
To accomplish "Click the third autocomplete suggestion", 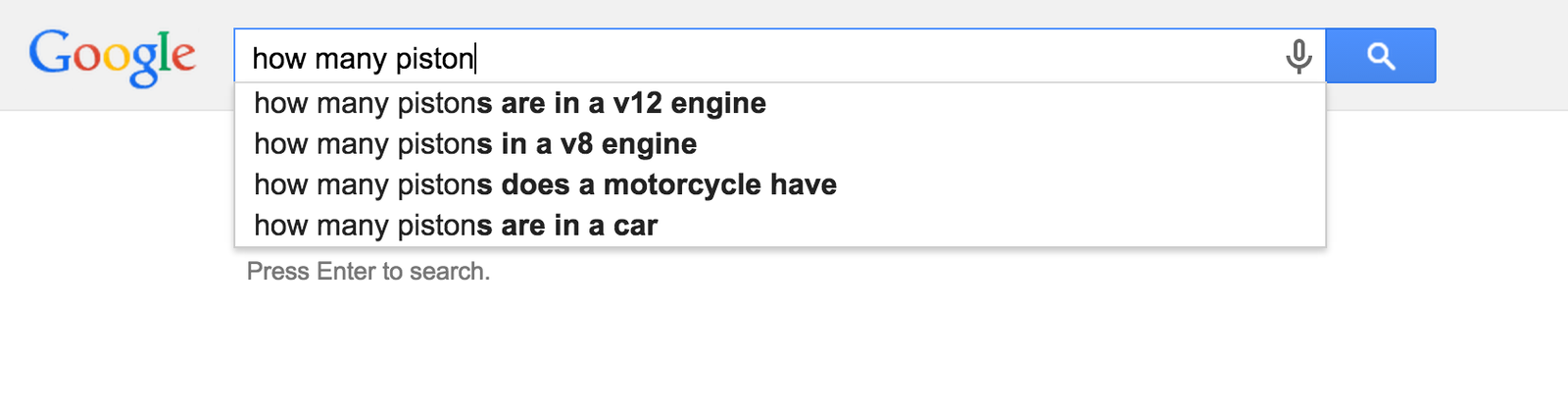I will point(545,184).
